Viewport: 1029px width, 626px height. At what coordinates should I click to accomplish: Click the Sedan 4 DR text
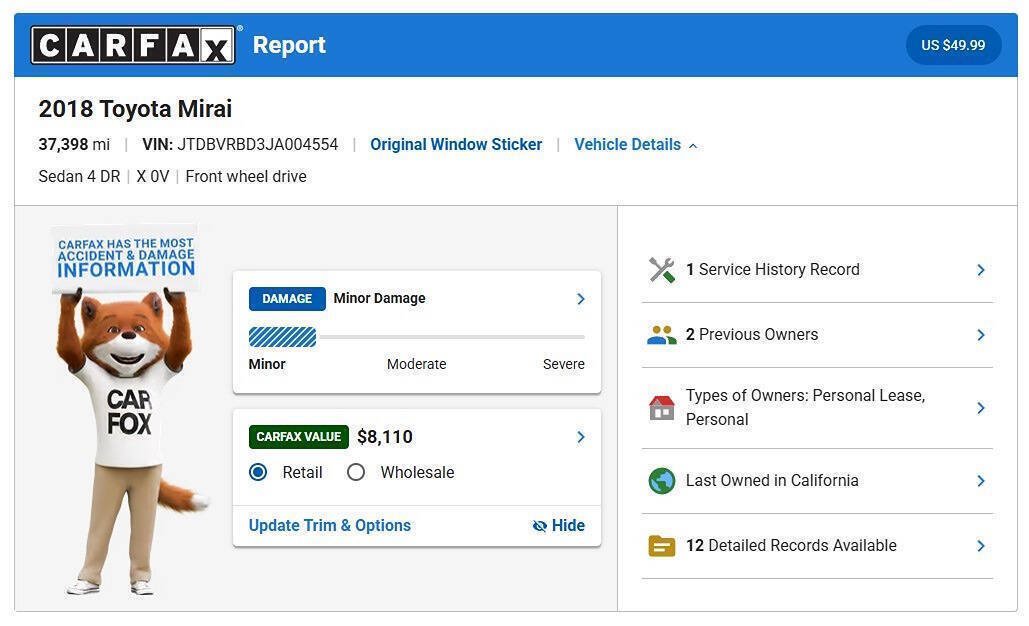coord(79,177)
